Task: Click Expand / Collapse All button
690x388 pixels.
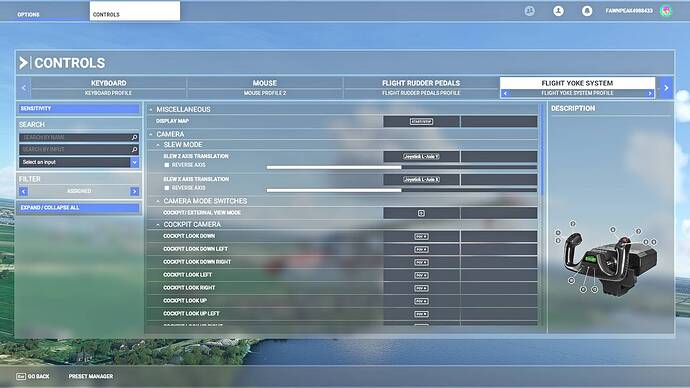Action: (79, 208)
